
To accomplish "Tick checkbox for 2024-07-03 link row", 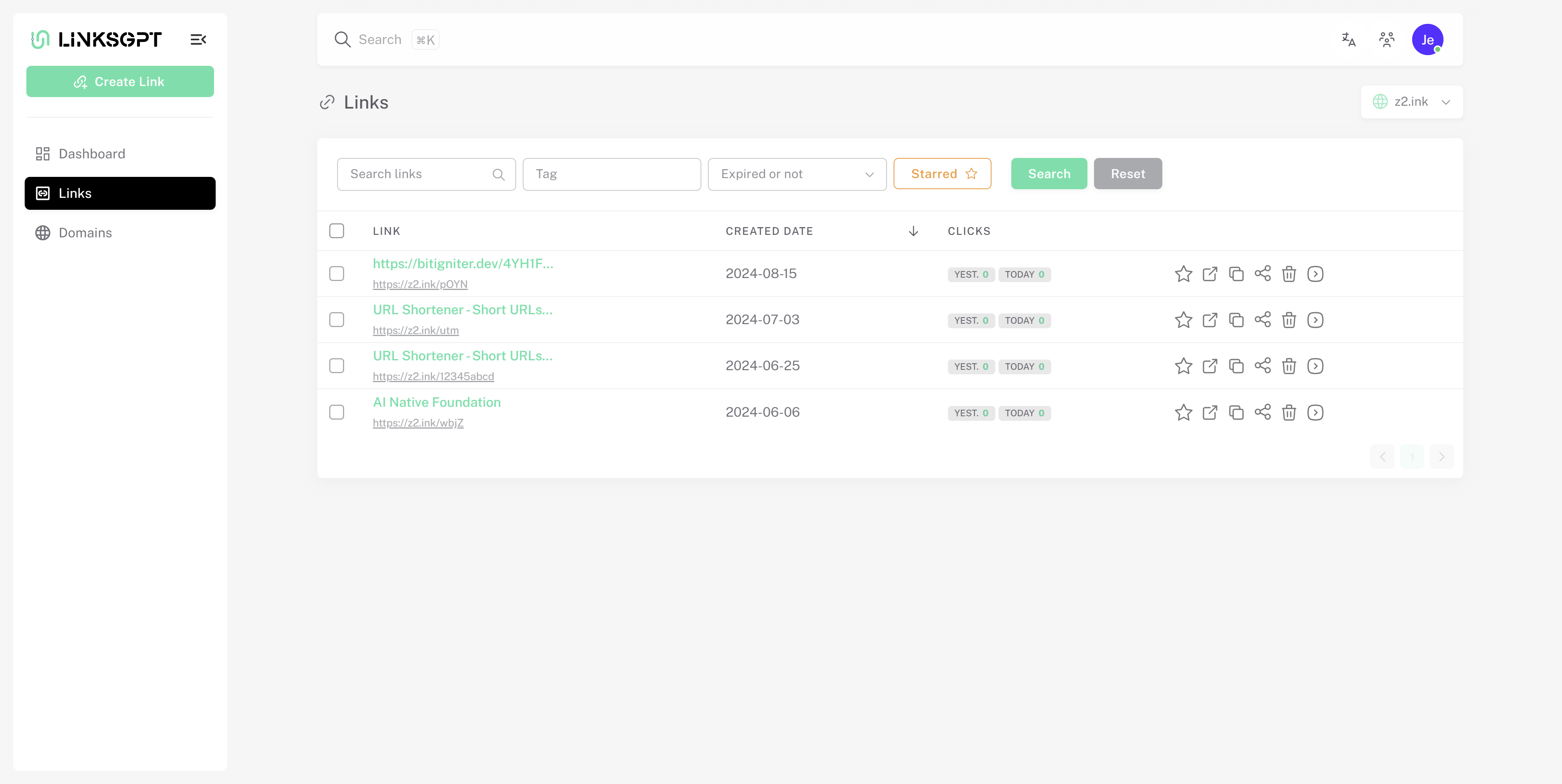I will [337, 320].
